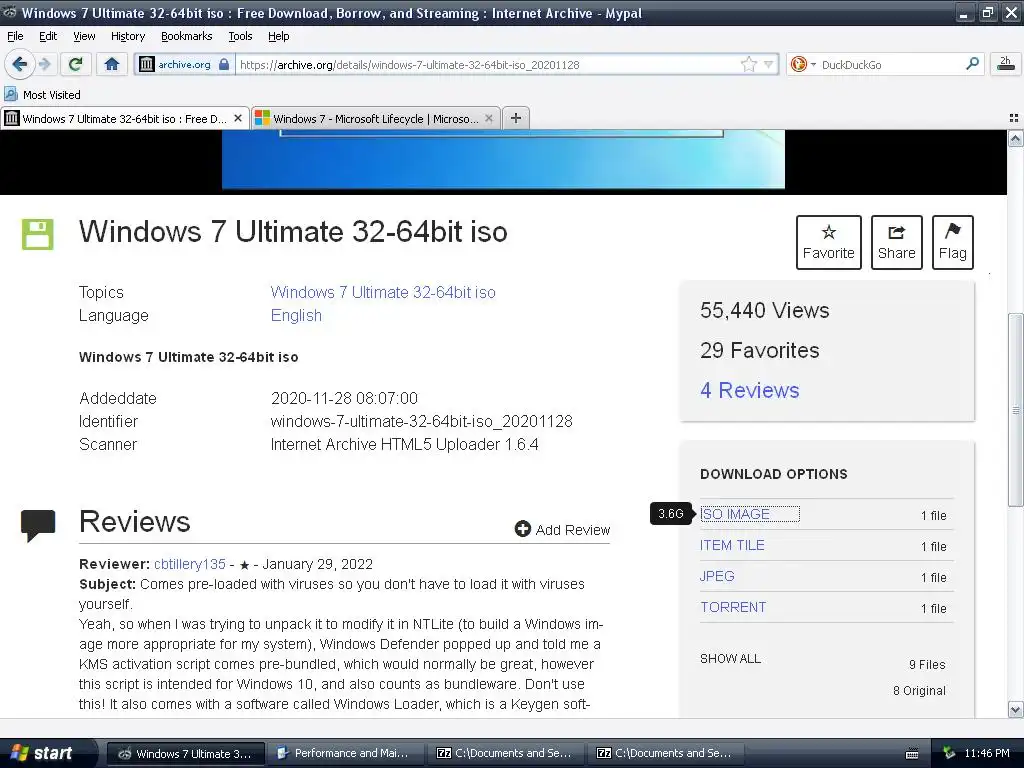Click the 11:46 PM taskbar clock
This screenshot has width=1024, height=768.
coord(987,753)
